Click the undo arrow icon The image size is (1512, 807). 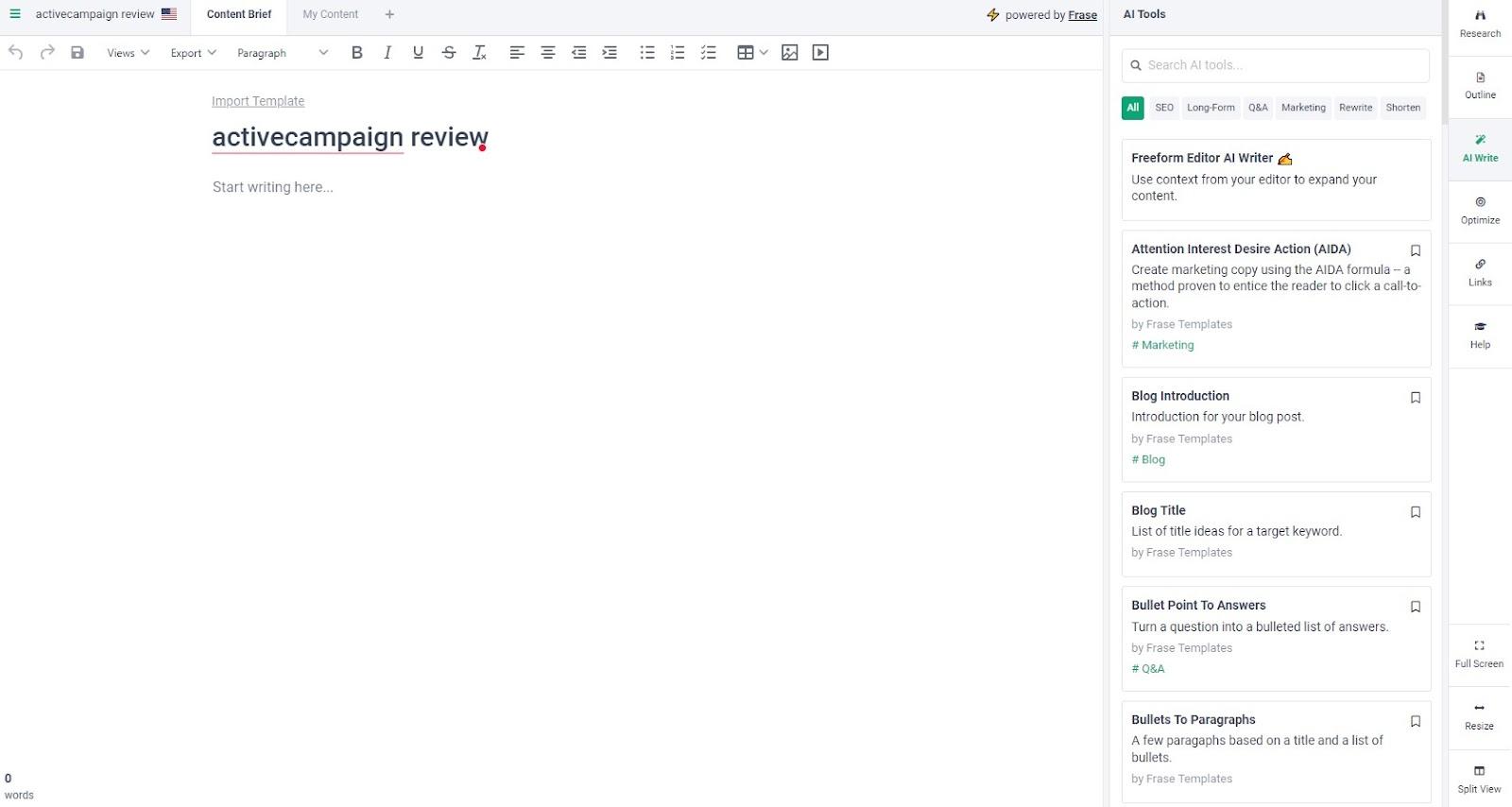point(15,53)
